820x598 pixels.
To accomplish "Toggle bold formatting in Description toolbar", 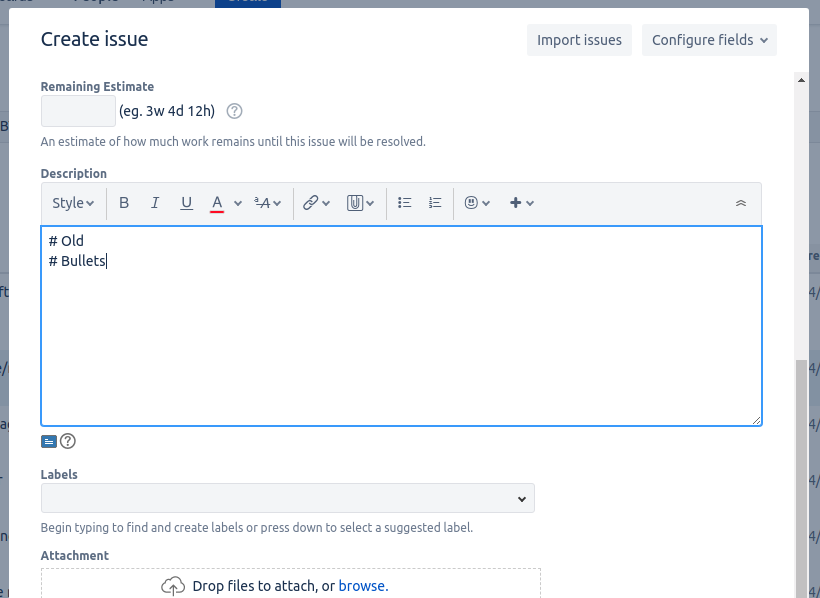I will click(124, 203).
